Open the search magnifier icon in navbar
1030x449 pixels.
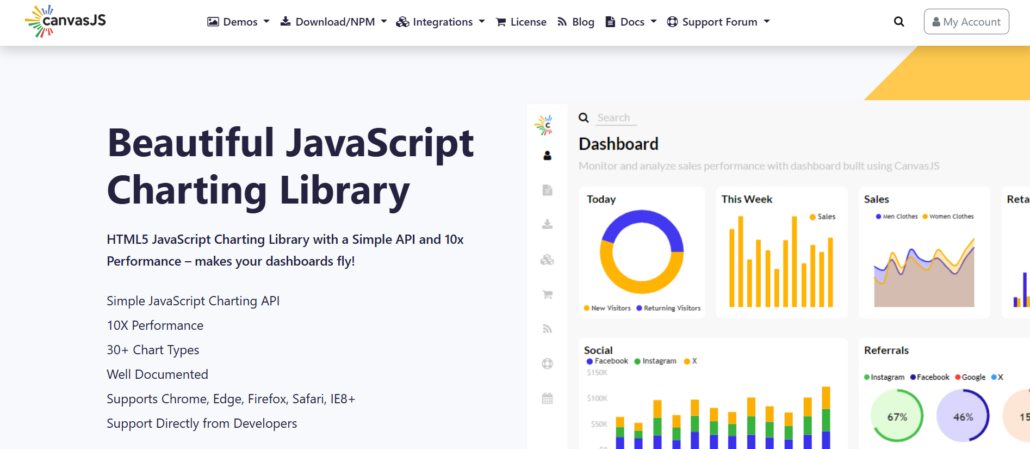click(x=899, y=22)
